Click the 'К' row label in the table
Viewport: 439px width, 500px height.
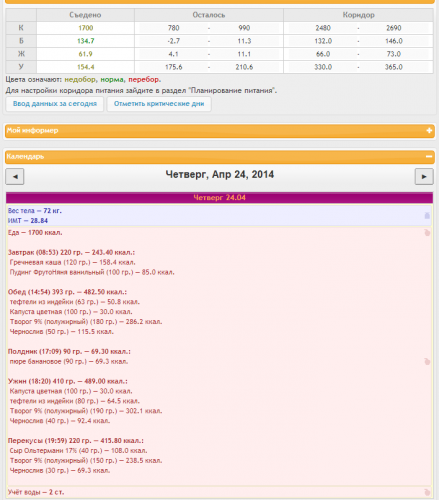point(21,28)
